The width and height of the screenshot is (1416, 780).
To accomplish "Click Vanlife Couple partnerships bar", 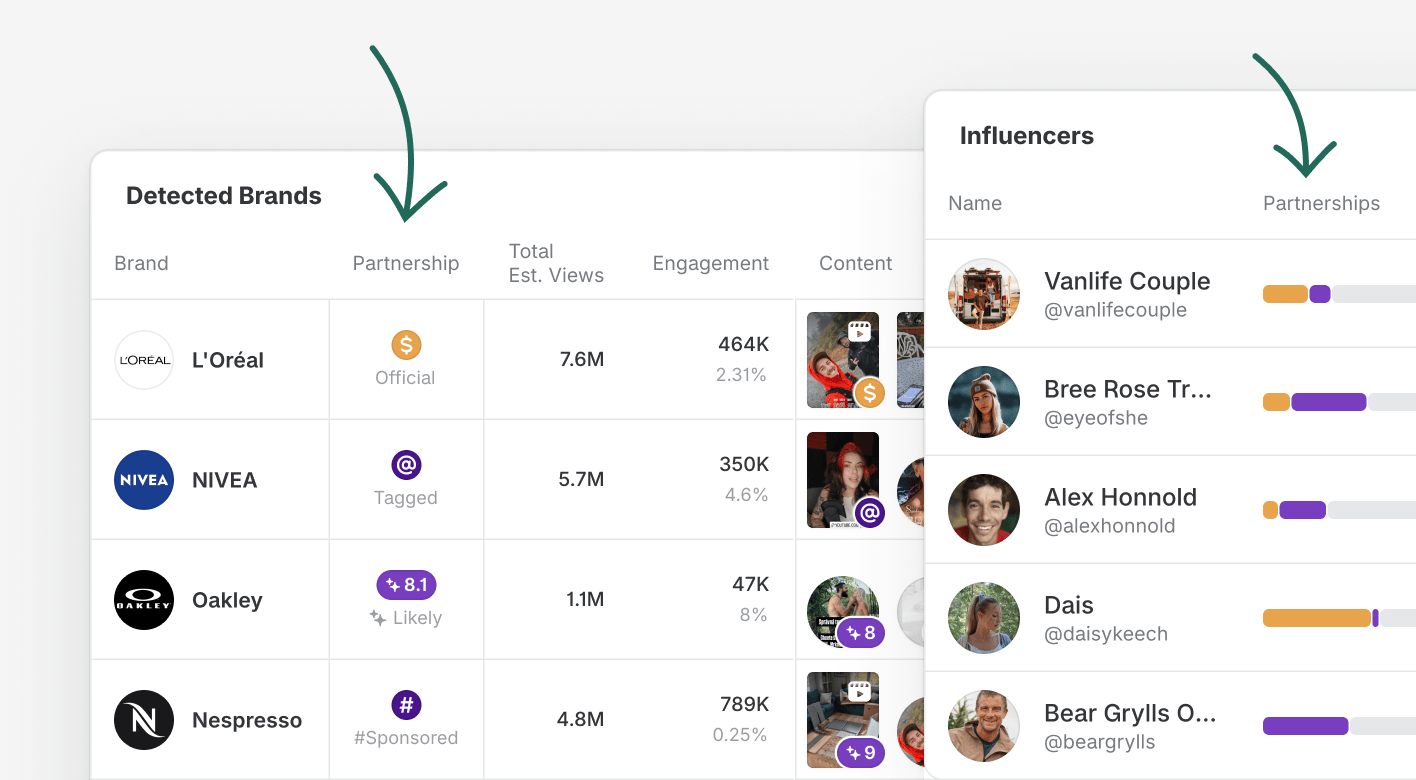I will pos(1339,294).
